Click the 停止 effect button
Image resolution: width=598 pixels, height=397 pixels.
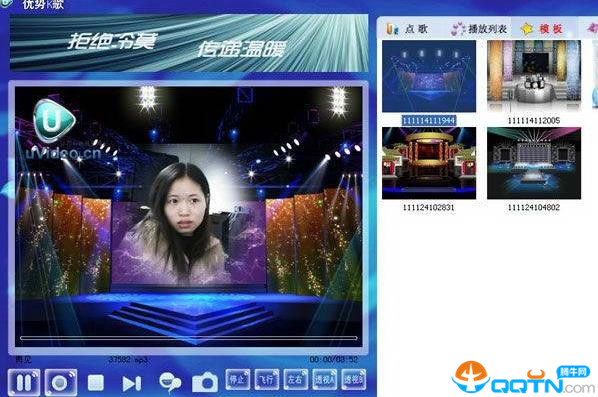point(238,379)
